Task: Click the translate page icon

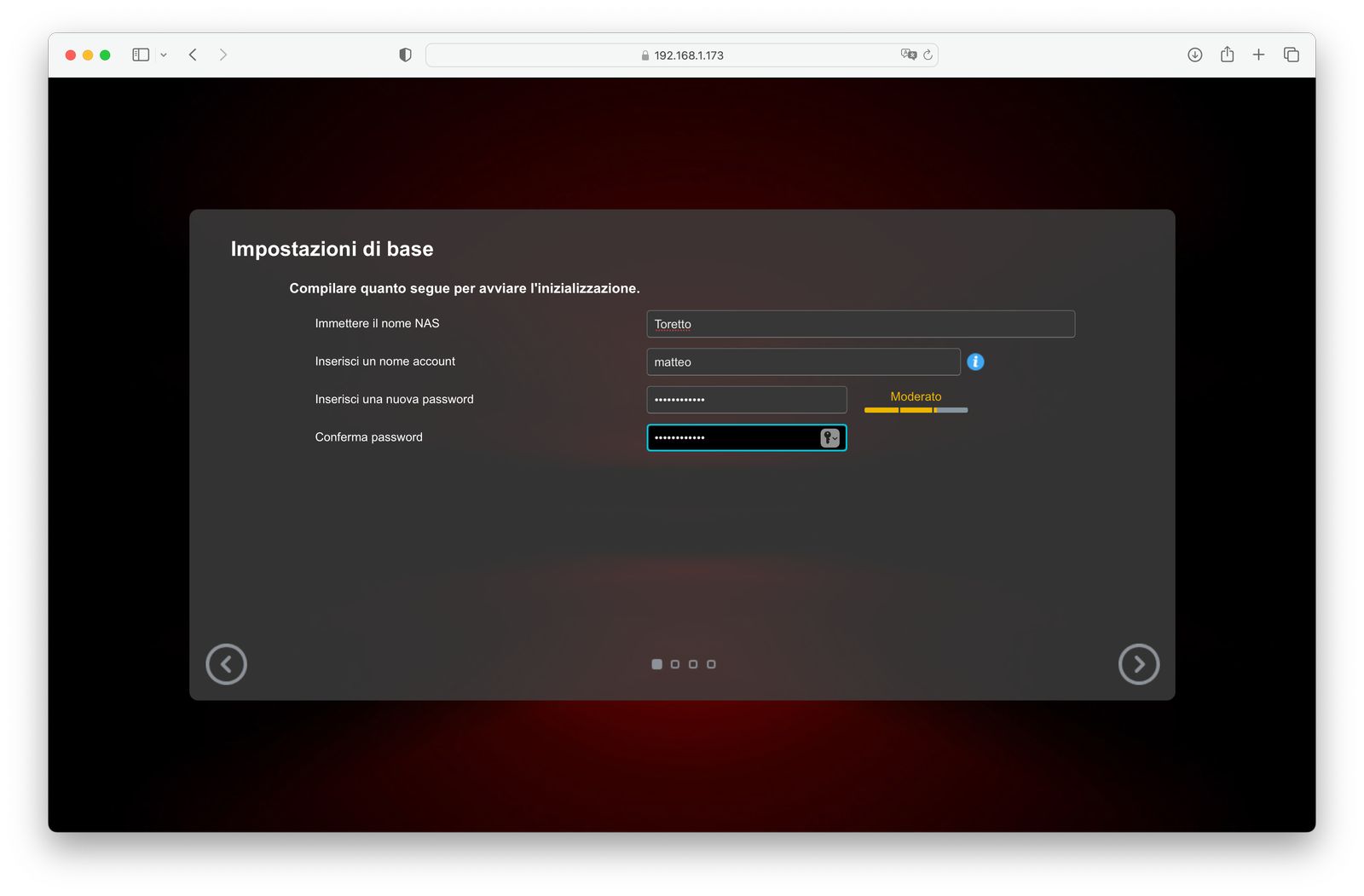Action: [909, 55]
